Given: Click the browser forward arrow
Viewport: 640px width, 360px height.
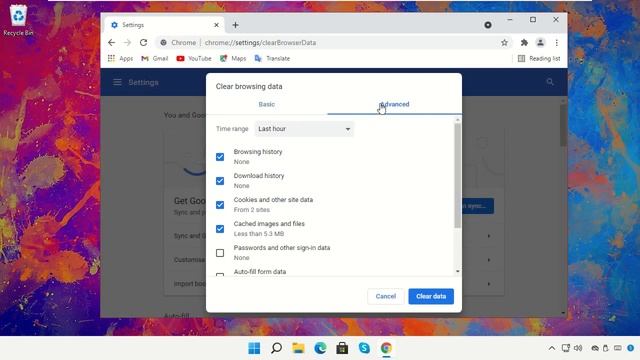Looking at the screenshot, I should coord(127,42).
